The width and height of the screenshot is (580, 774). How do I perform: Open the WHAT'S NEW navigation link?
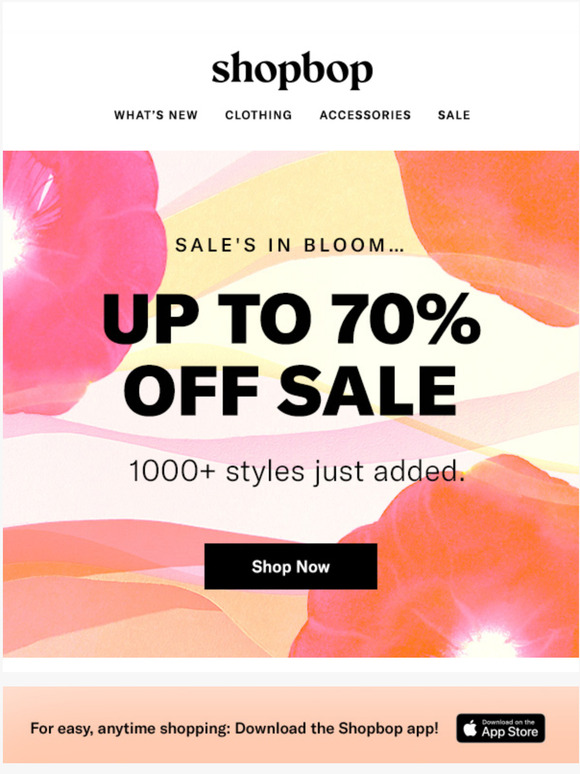155,115
